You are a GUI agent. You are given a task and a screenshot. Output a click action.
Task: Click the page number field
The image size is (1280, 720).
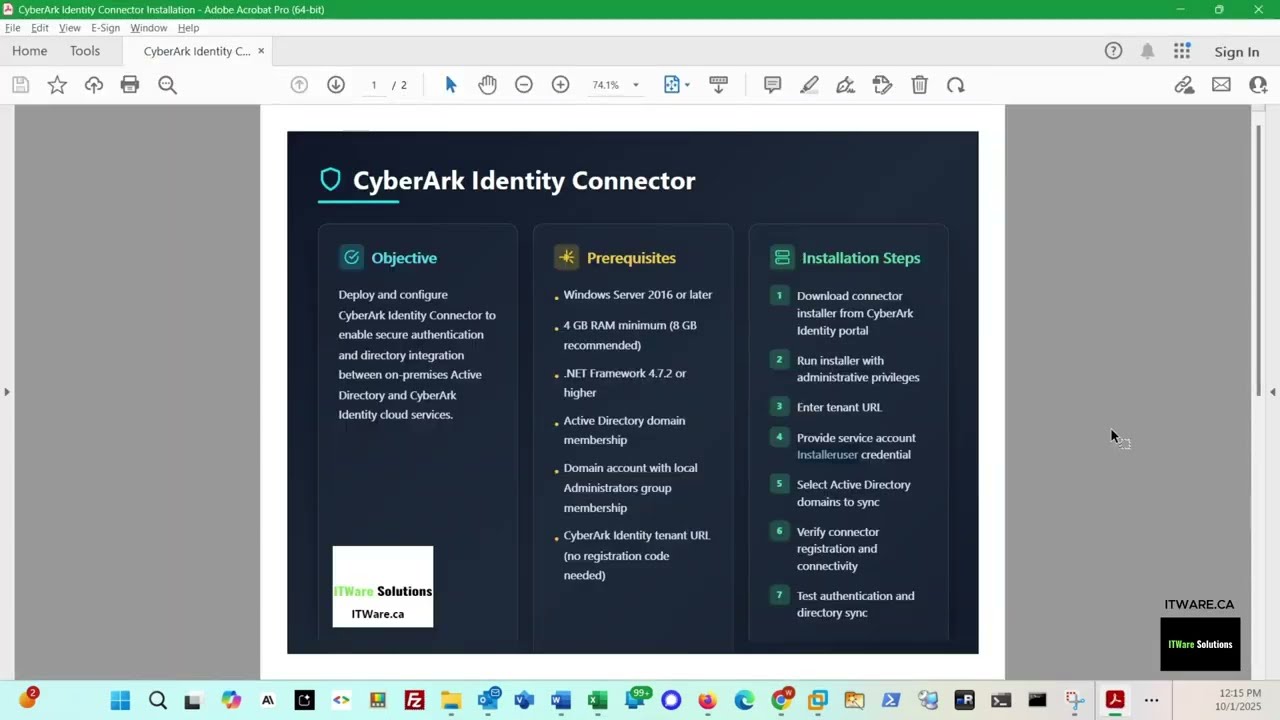point(374,85)
